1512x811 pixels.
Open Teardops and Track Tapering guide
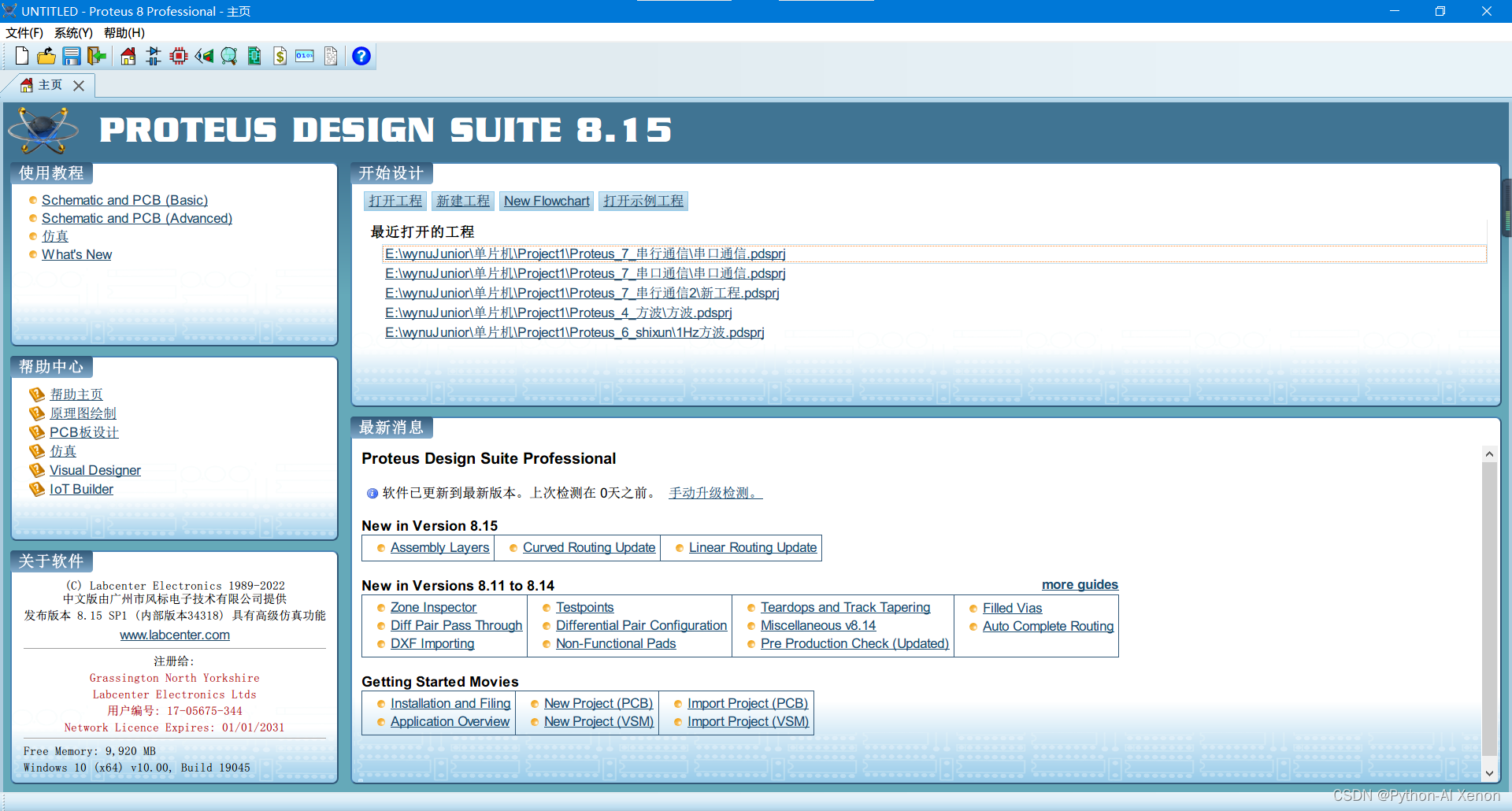point(845,607)
